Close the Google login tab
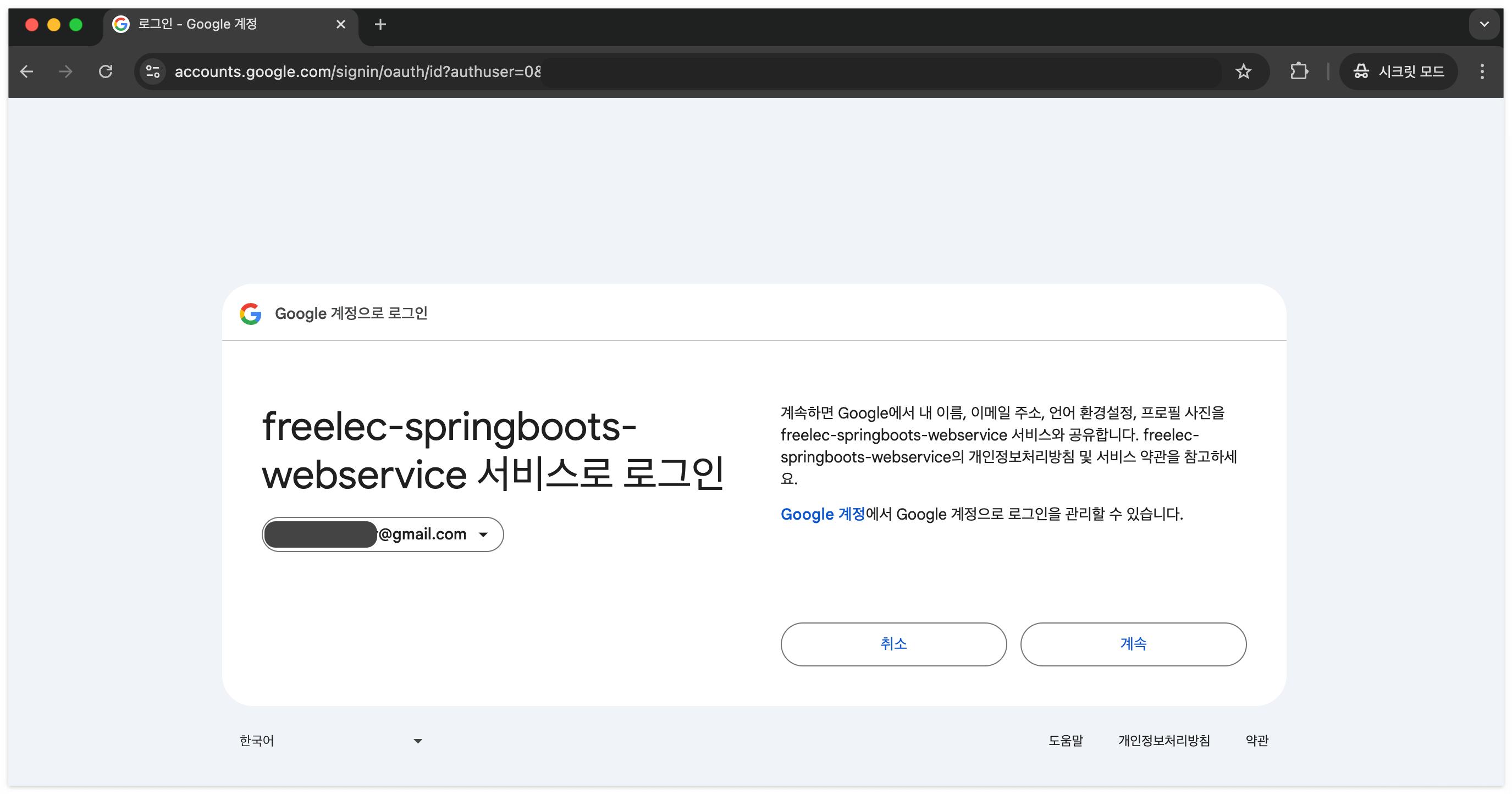 340,24
